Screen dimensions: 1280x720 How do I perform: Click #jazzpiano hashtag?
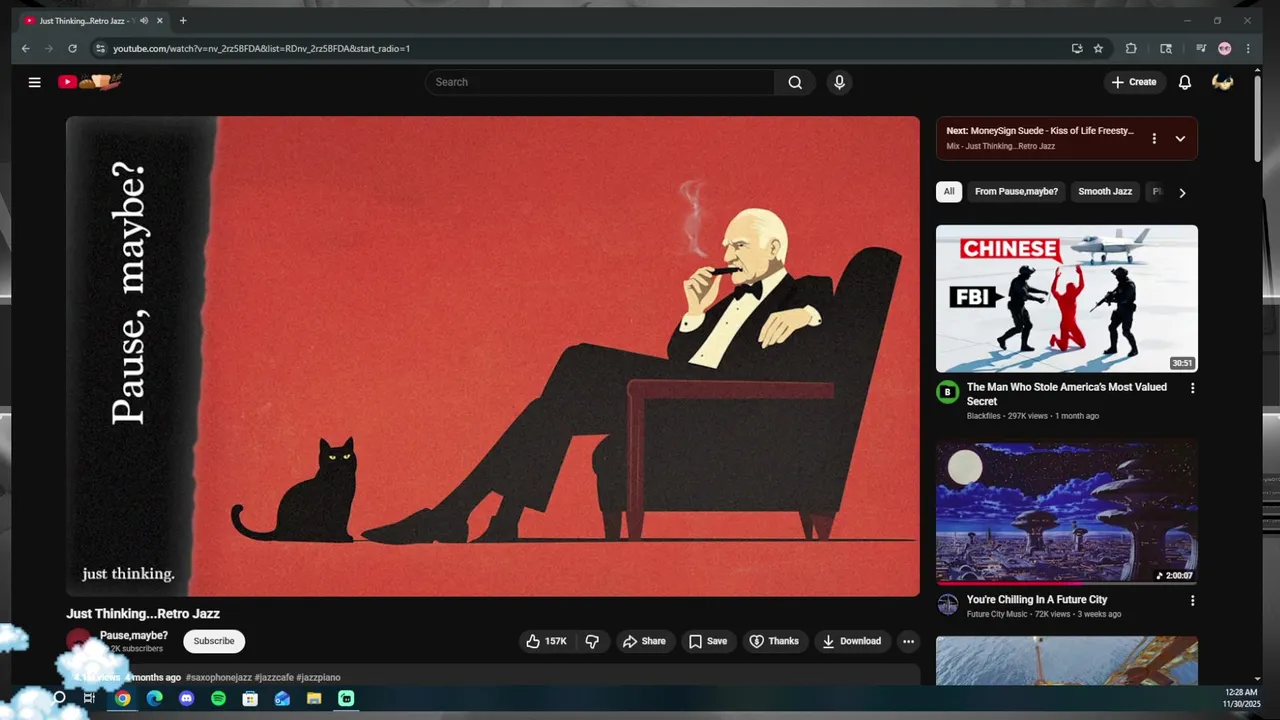click(x=318, y=678)
